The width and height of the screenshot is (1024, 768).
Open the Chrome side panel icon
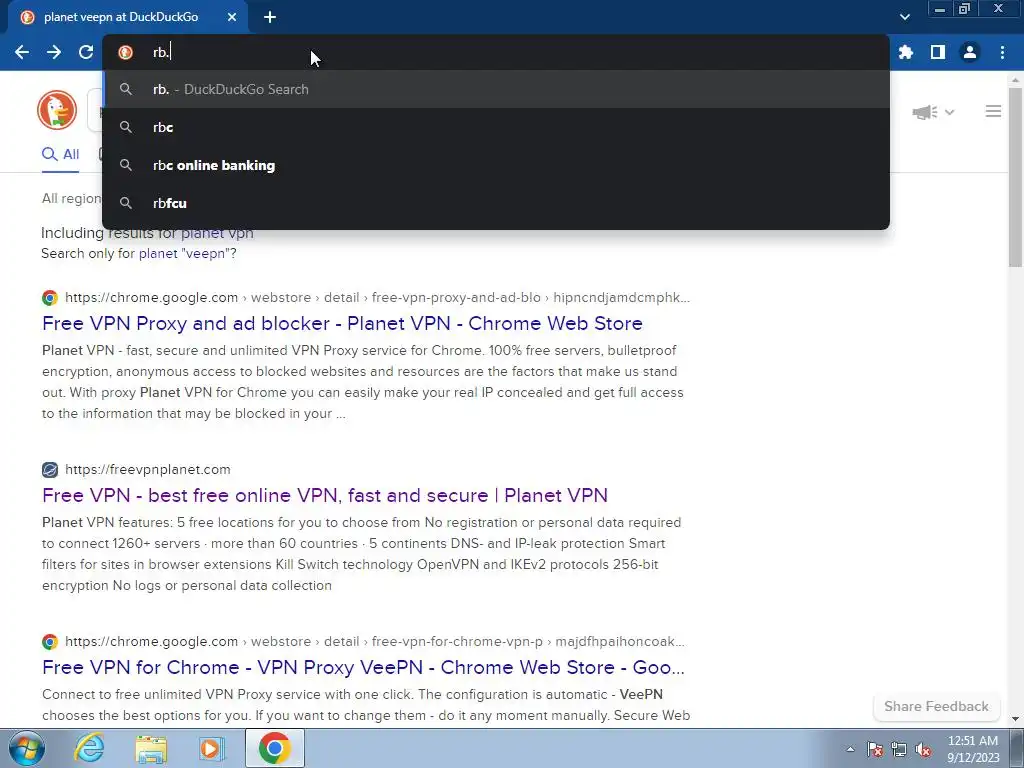pyautogui.click(x=938, y=52)
